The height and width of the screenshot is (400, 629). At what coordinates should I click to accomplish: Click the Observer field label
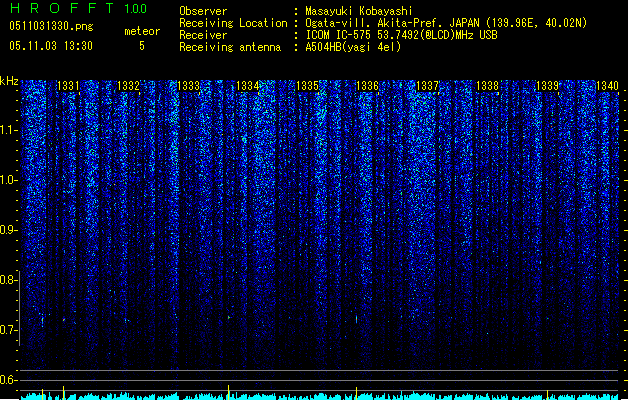(203, 11)
